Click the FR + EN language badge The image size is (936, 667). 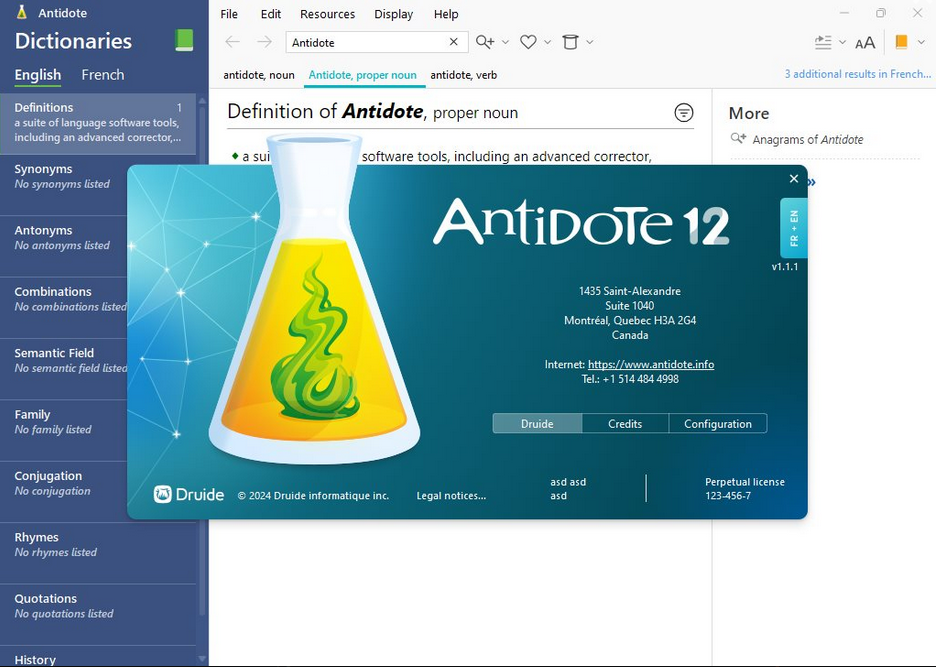click(x=794, y=228)
